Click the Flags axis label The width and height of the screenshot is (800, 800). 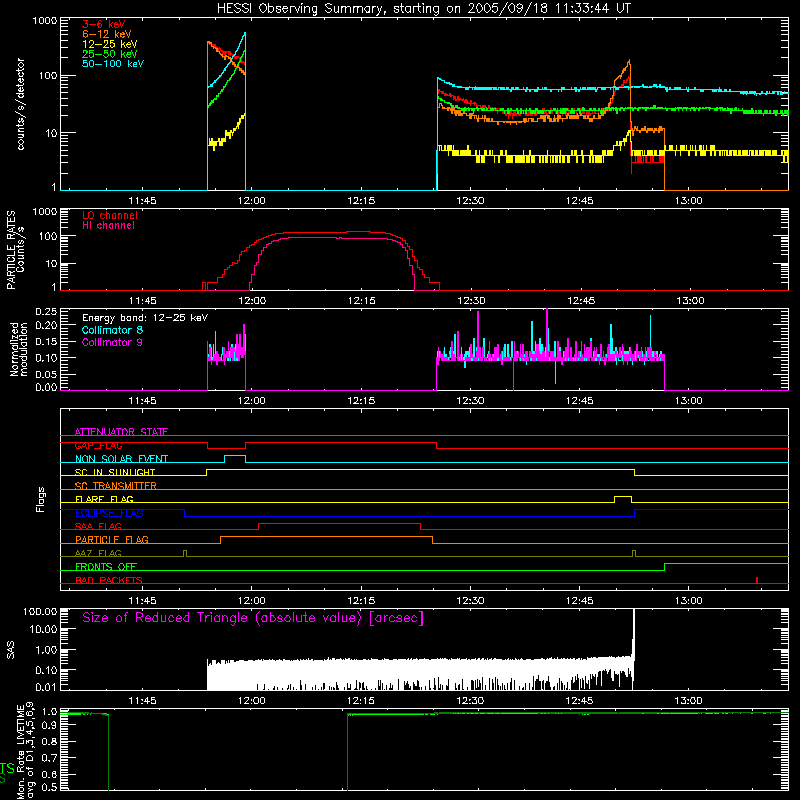(41, 499)
